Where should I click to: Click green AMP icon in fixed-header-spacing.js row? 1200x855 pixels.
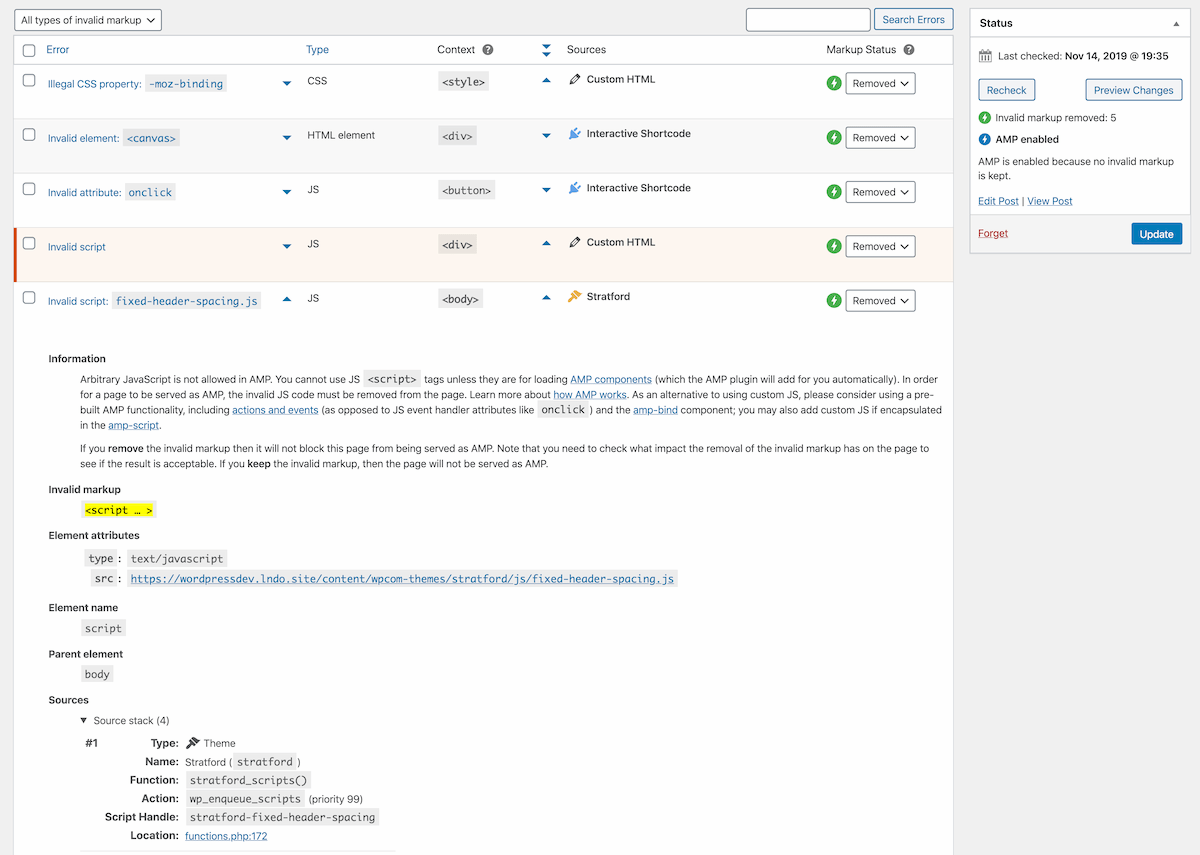[834, 300]
